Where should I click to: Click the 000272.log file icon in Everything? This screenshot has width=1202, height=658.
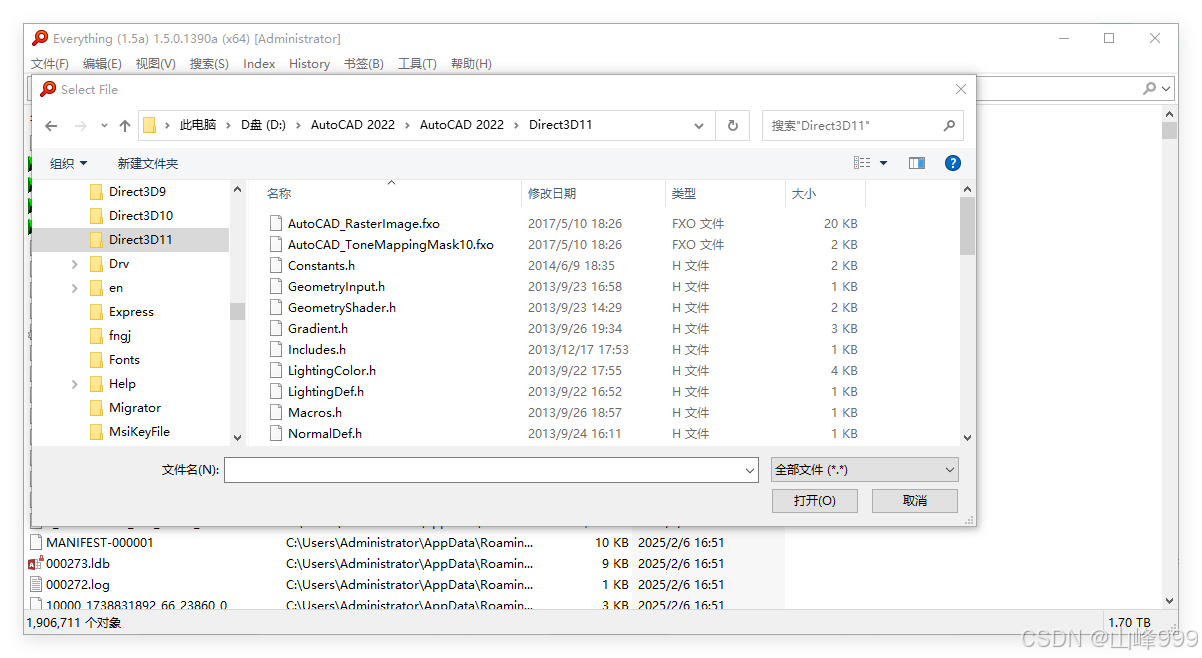point(37,585)
